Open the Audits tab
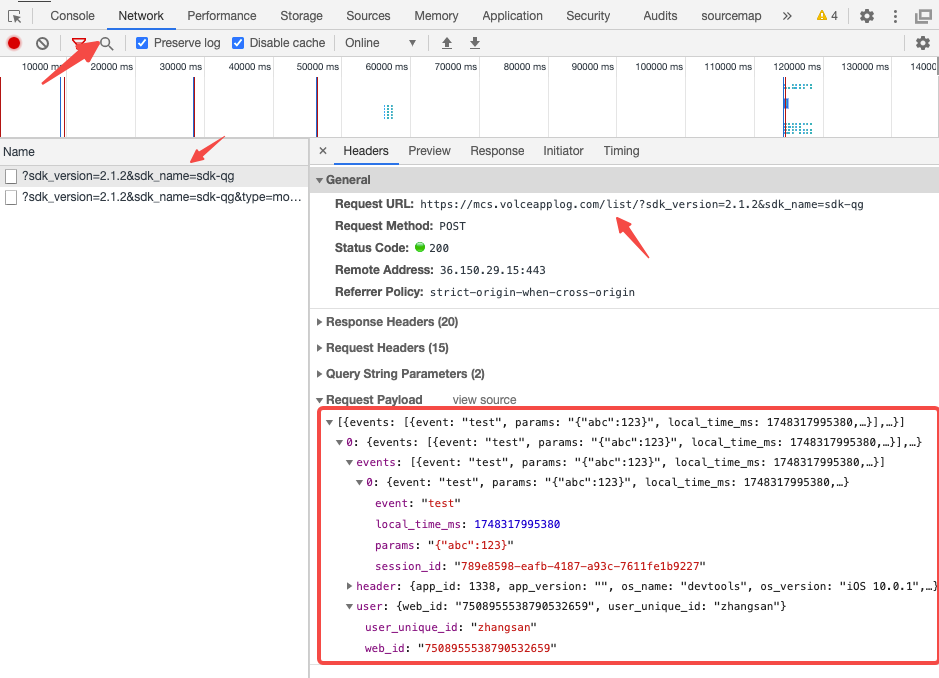 click(x=660, y=16)
